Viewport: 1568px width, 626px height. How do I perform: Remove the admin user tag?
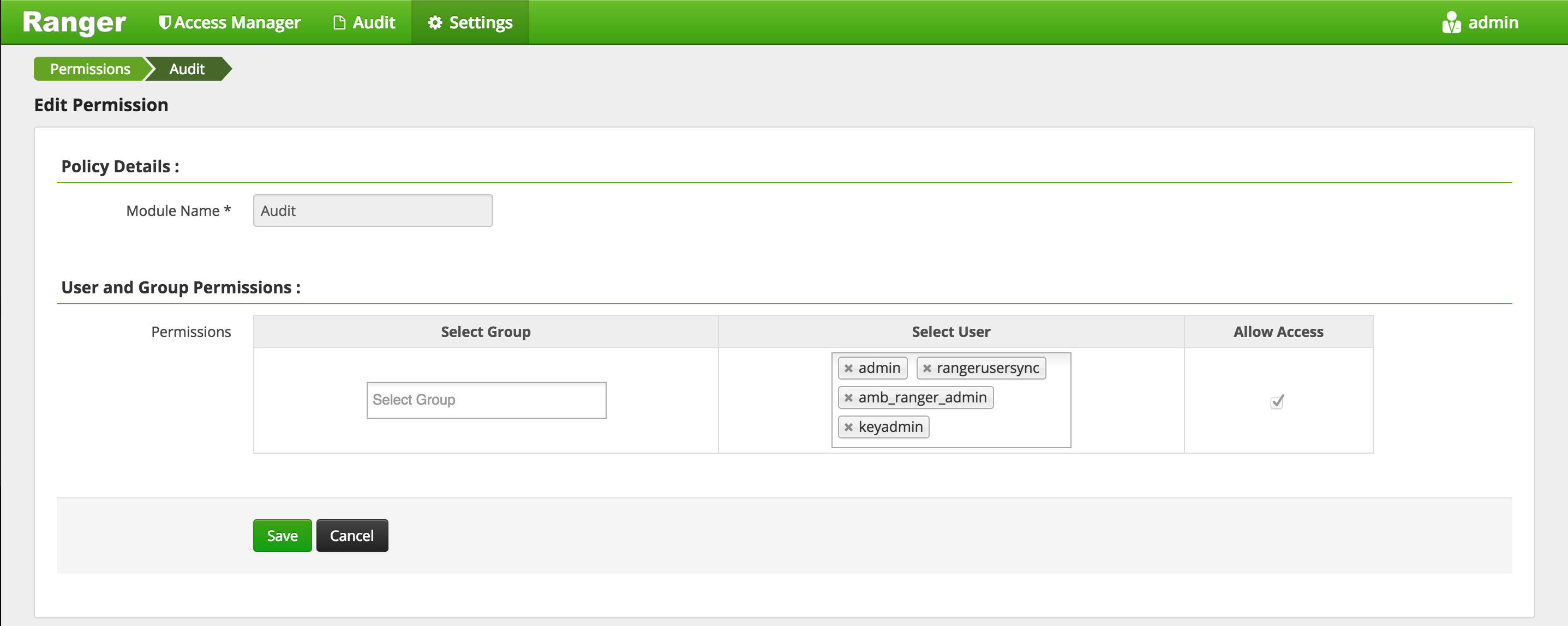[848, 368]
